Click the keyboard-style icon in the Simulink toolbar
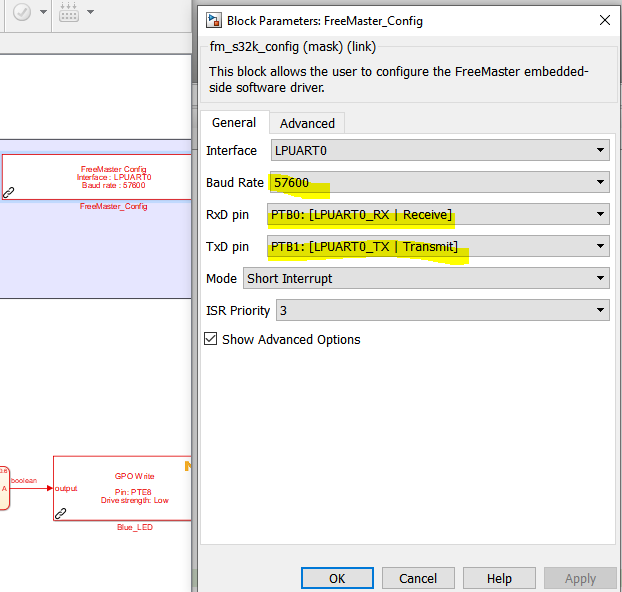Screen dimensions: 622x592 click(x=69, y=12)
